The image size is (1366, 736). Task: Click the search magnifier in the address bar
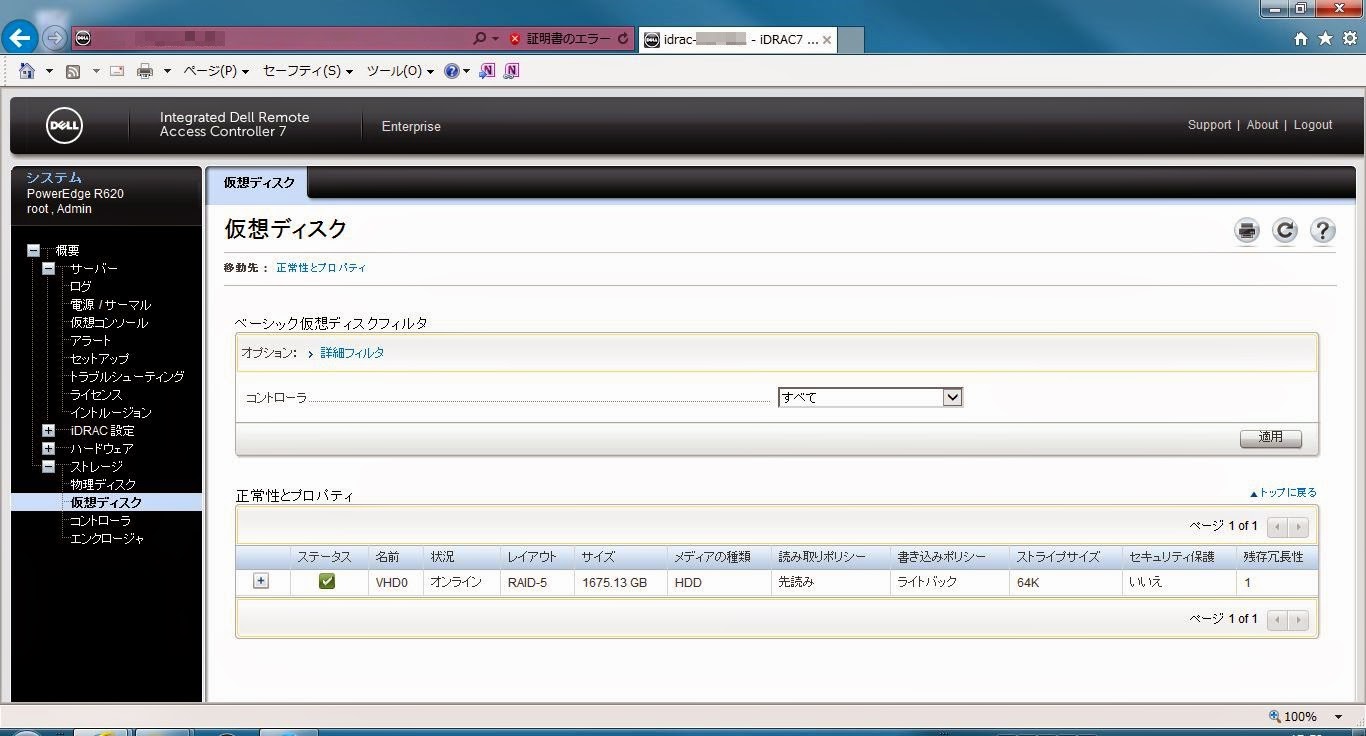[479, 38]
